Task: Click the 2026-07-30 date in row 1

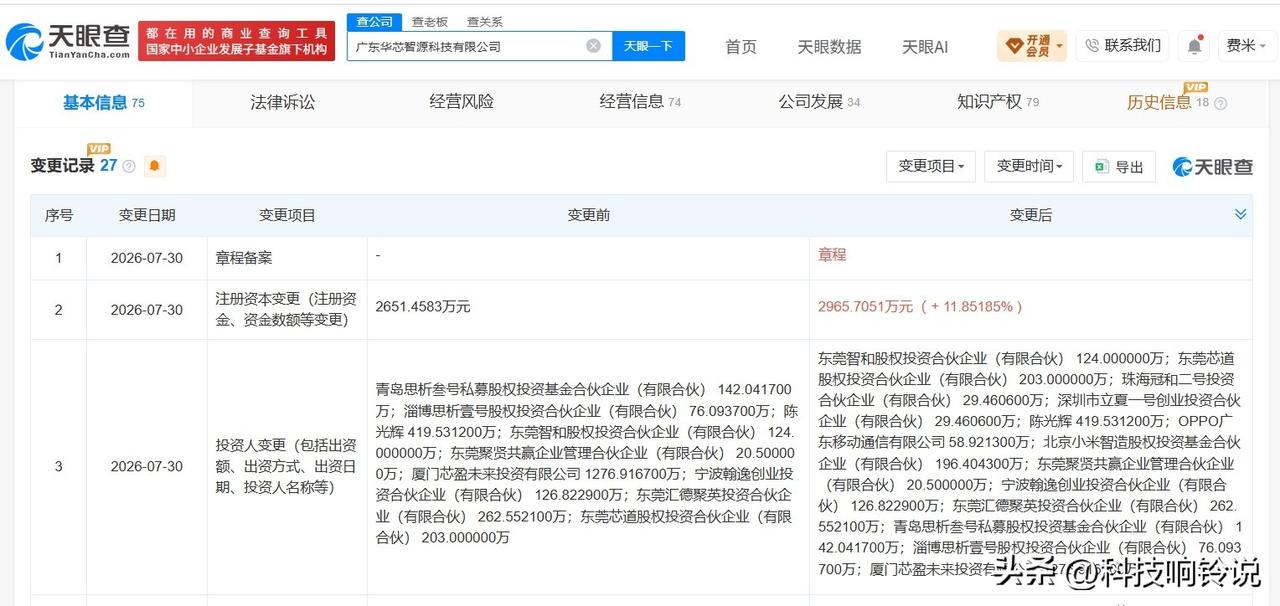Action: [x=147, y=257]
